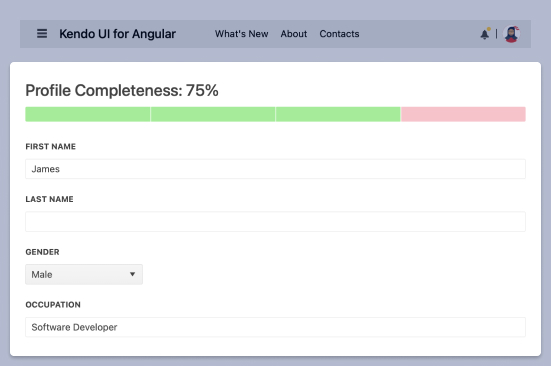The width and height of the screenshot is (551, 366).
Task: Open the user avatar profile picture
Action: click(512, 34)
